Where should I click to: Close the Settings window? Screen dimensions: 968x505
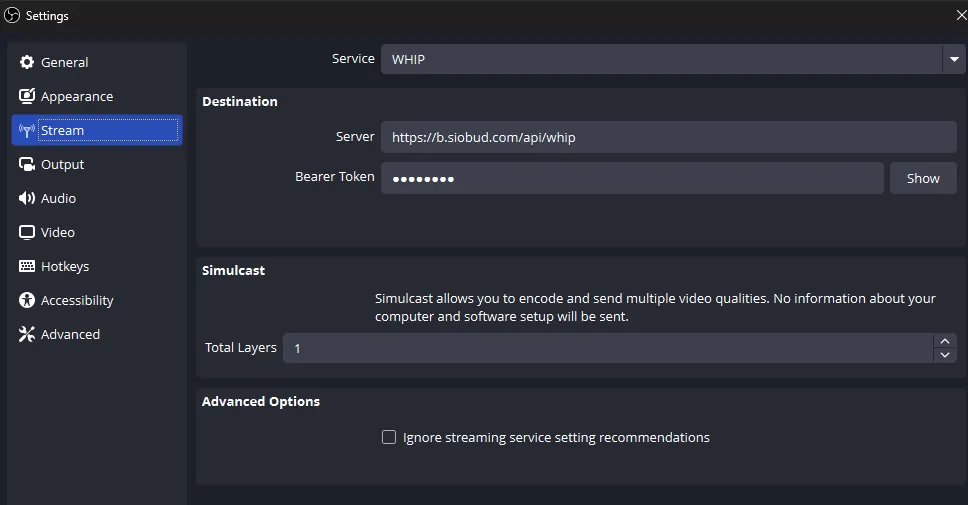tap(961, 15)
